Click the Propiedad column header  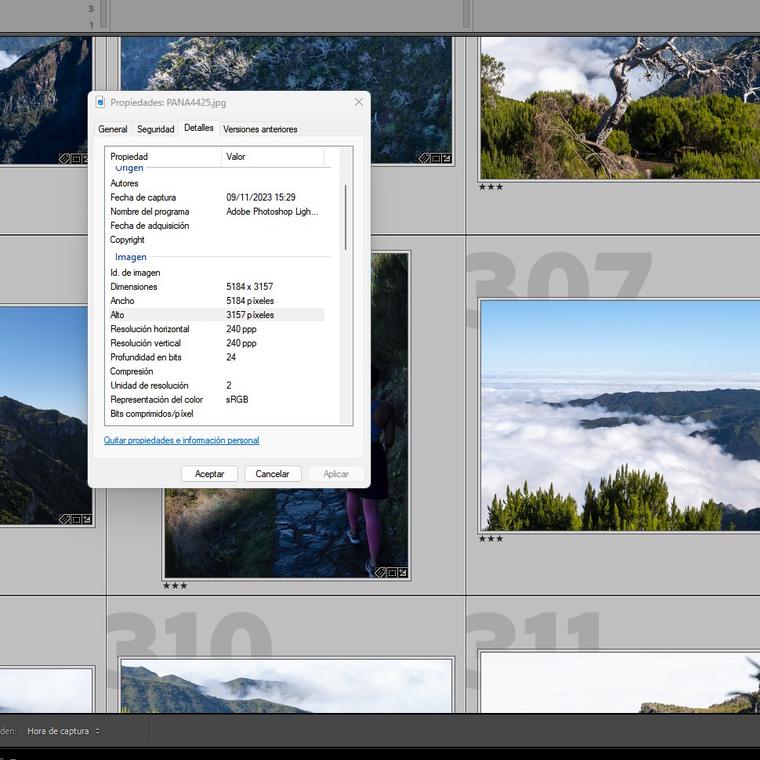click(162, 157)
